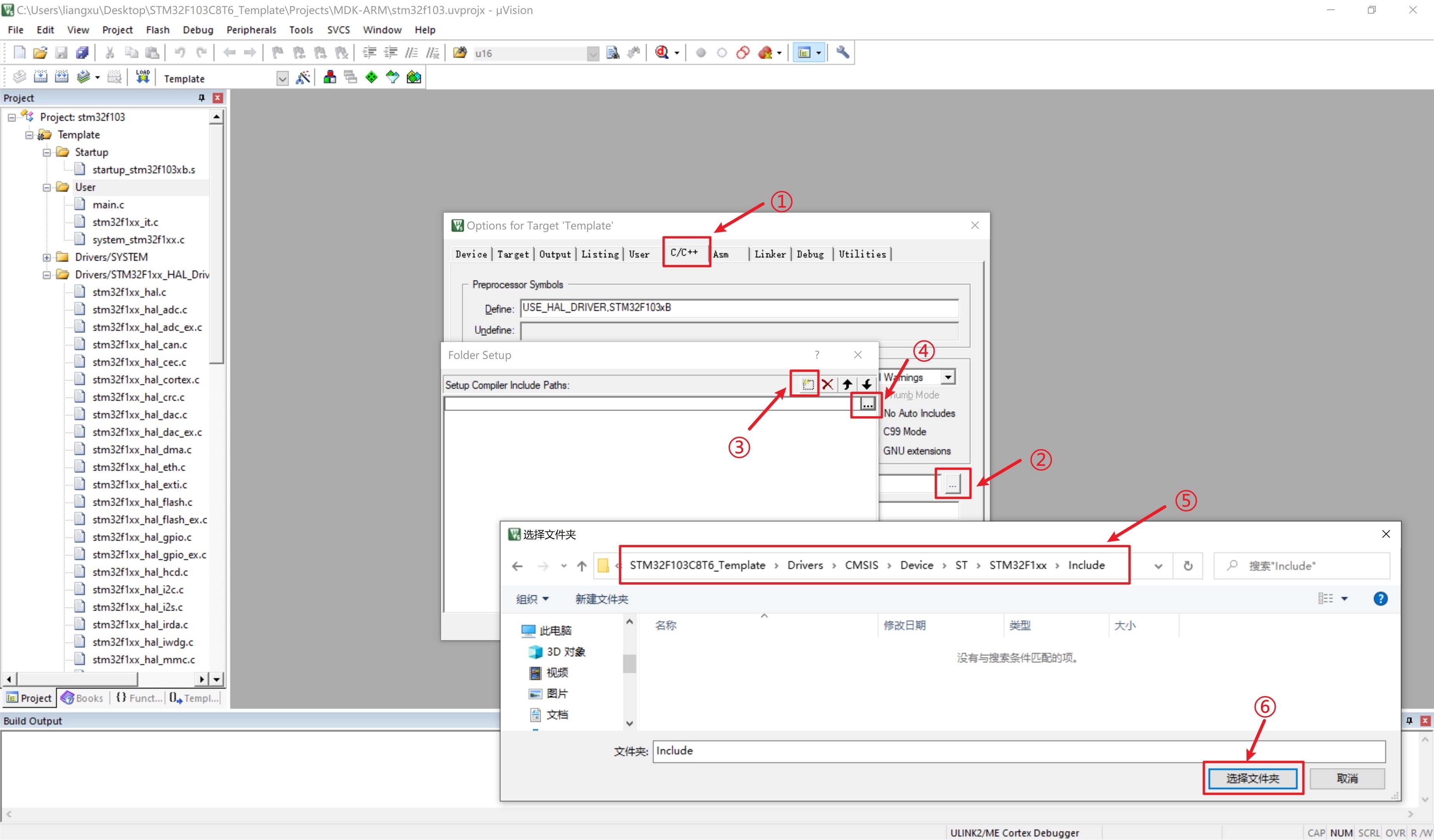The image size is (1434, 840).
Task: Open the Warnings dropdown arrow
Action: (x=948, y=377)
